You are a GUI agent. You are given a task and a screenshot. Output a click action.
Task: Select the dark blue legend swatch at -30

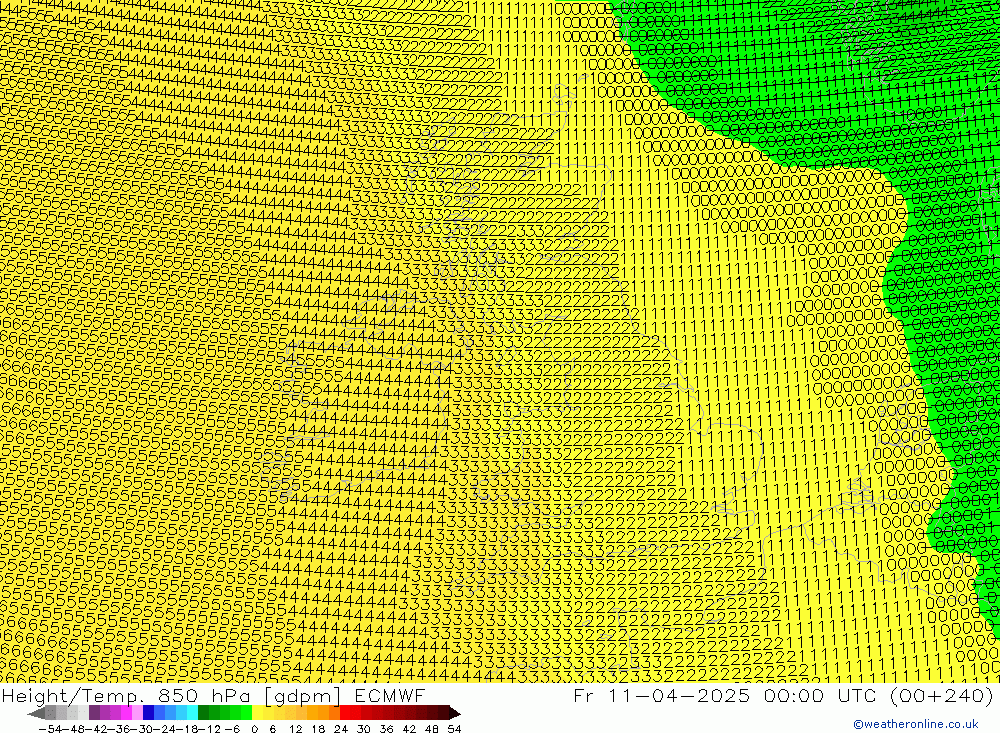point(149,713)
